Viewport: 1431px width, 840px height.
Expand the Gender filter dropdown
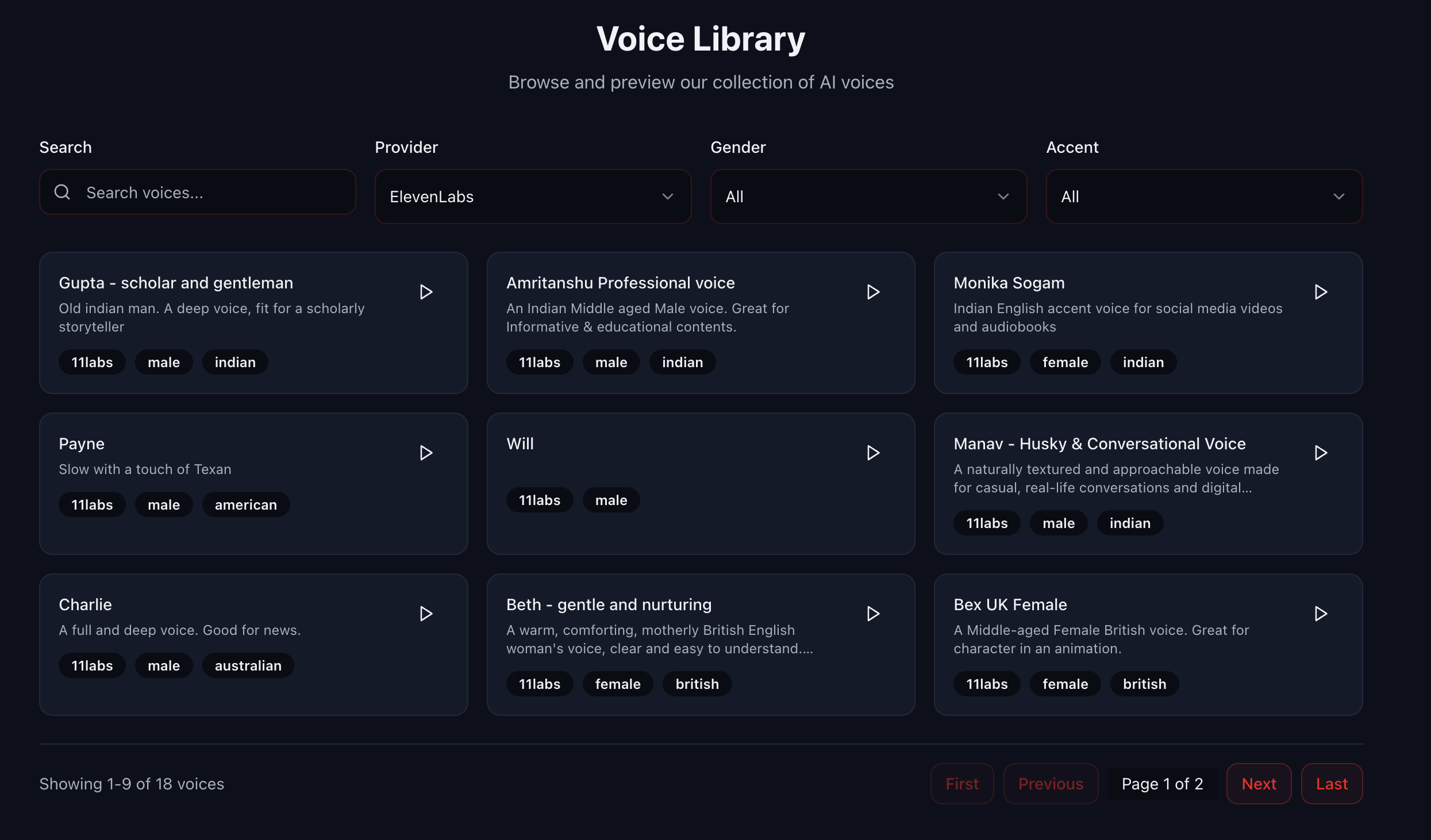(x=868, y=196)
